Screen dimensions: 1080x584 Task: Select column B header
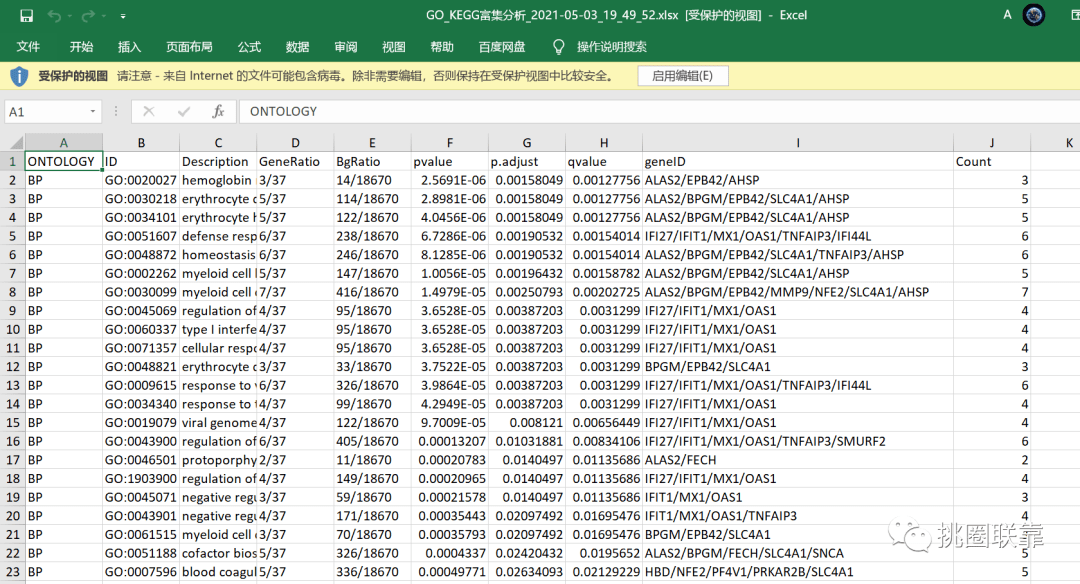tap(141, 143)
